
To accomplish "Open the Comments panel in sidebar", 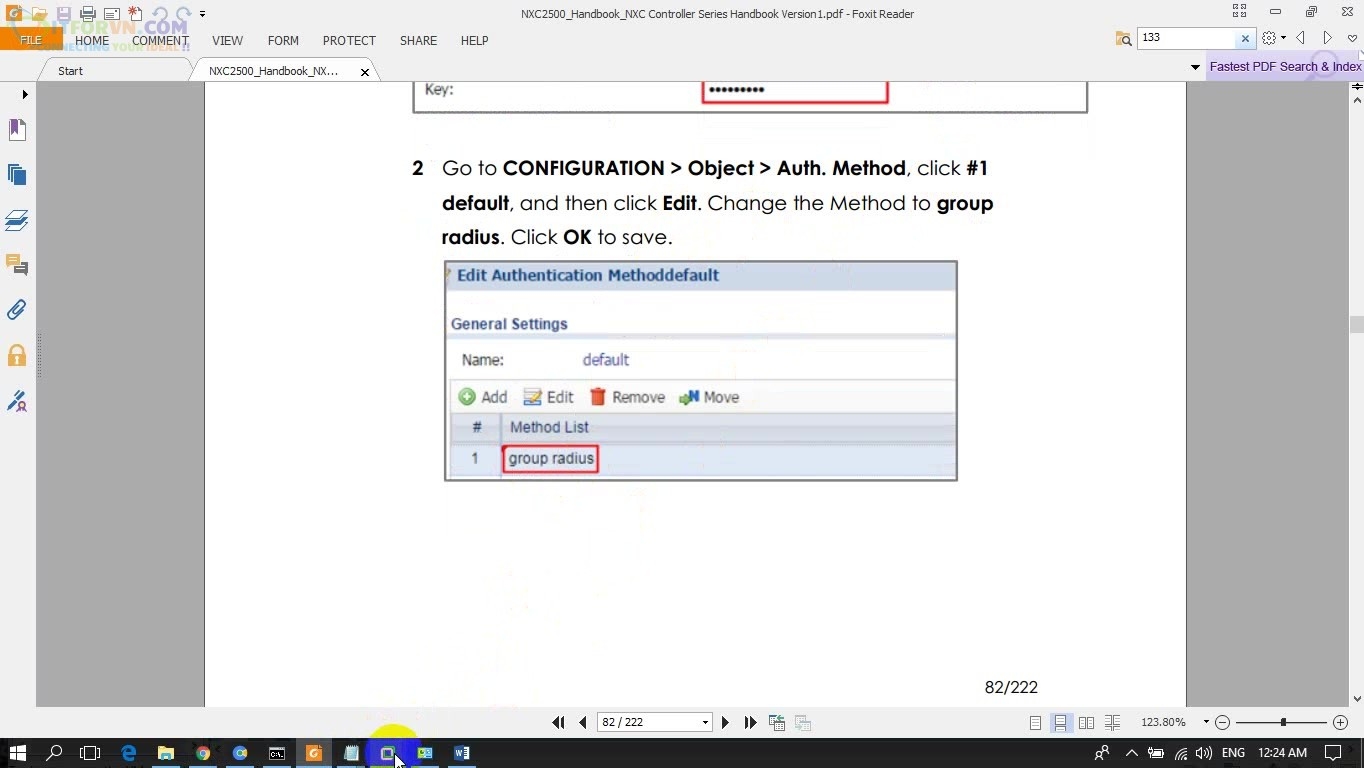I will pos(17,265).
